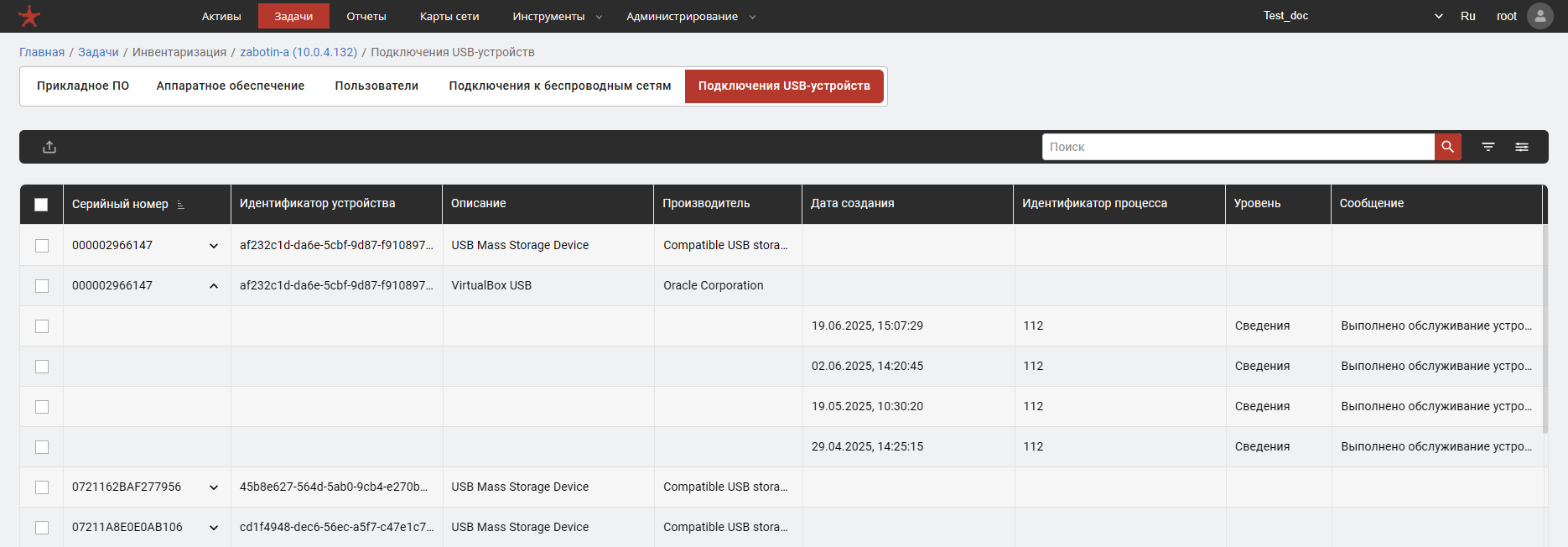Open column settings sliders icon
This screenshot has width=1568, height=547.
[x=1522, y=147]
